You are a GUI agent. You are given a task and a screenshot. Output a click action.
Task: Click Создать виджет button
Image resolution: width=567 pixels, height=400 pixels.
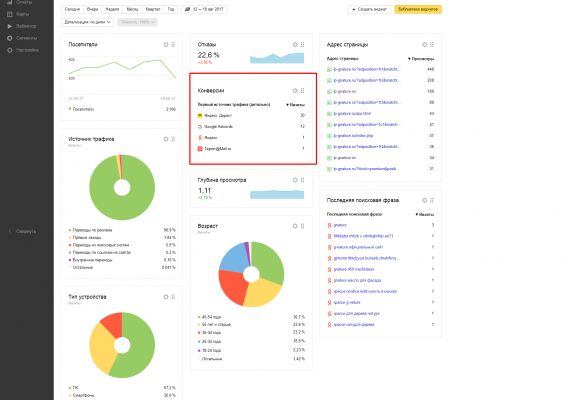370,9
